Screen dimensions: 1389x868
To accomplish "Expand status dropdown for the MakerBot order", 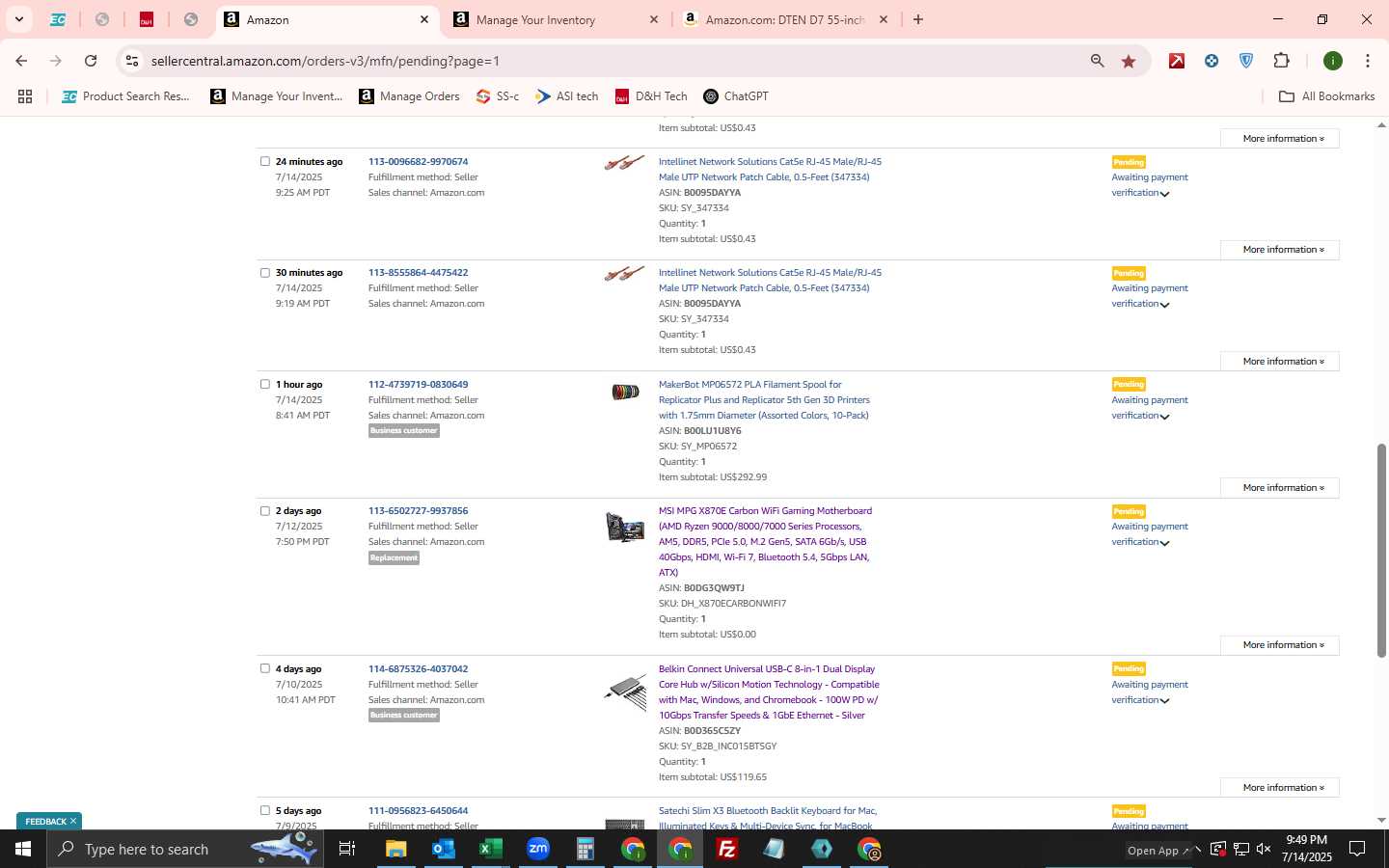I will (1165, 417).
